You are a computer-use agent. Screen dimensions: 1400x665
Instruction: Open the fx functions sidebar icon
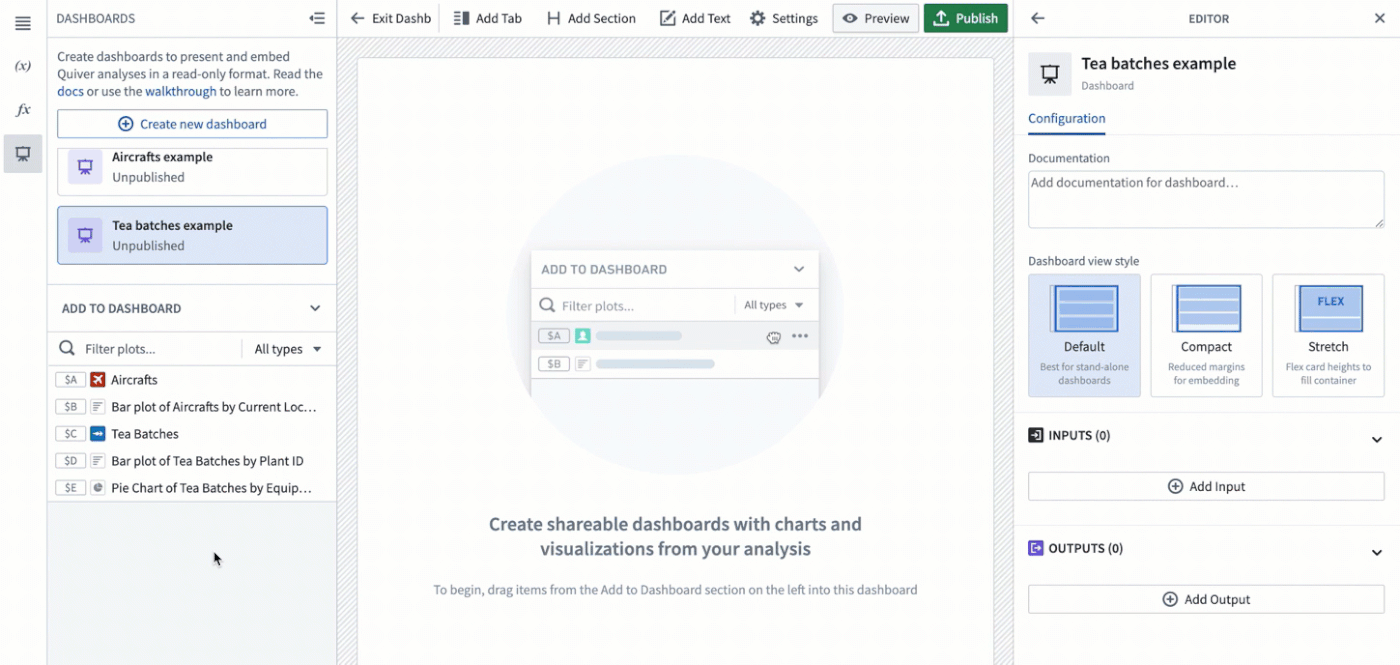click(x=23, y=110)
